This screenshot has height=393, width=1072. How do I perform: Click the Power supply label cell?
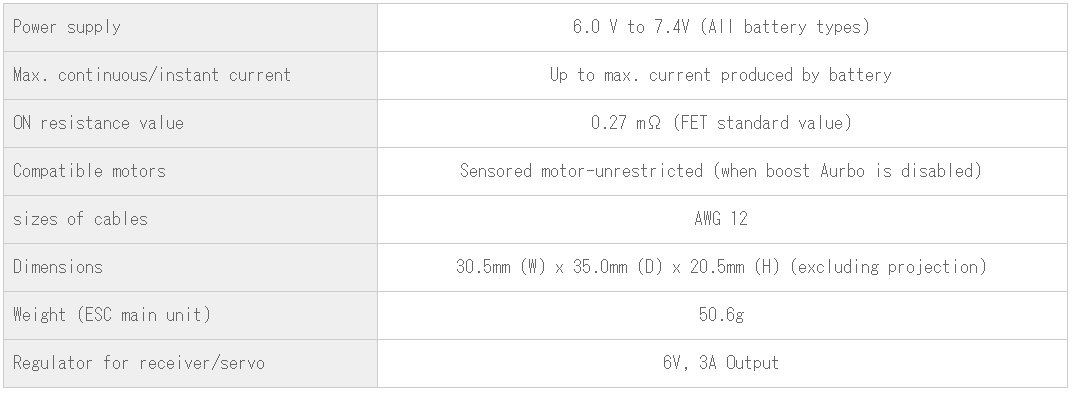[190, 27]
